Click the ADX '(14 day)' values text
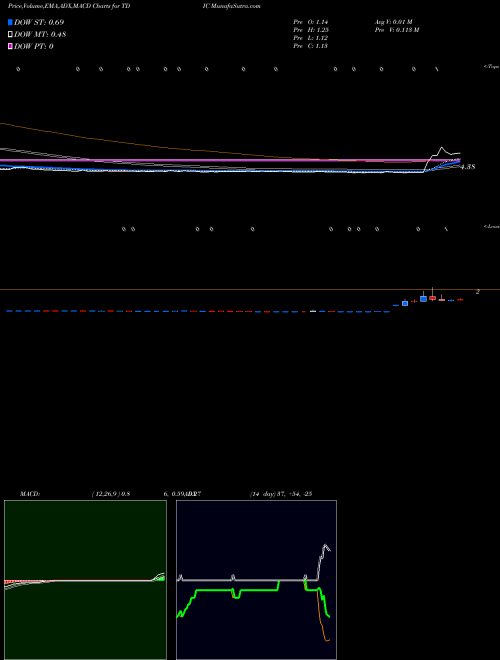 (280, 494)
